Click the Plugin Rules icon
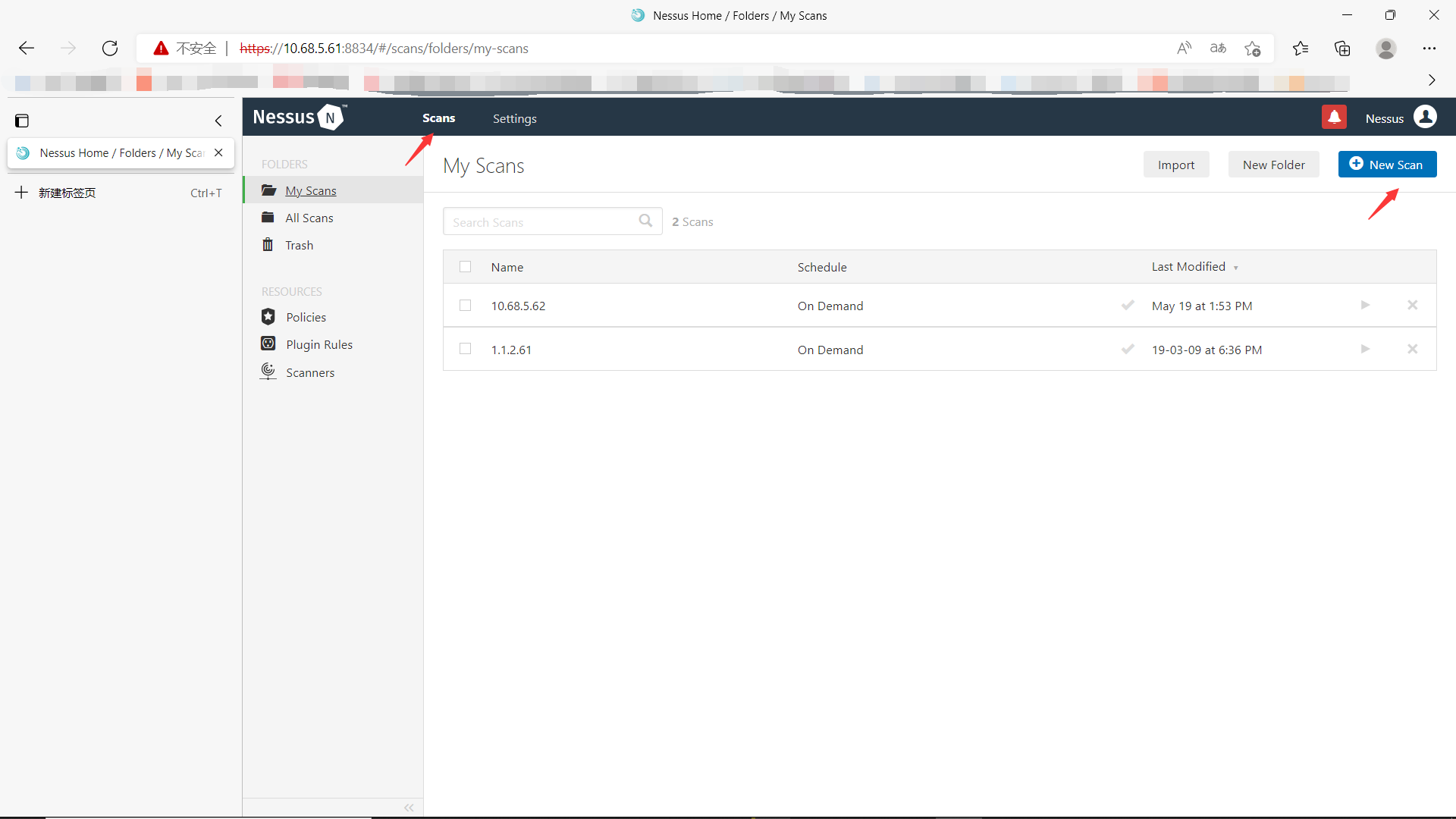 pyautogui.click(x=268, y=343)
